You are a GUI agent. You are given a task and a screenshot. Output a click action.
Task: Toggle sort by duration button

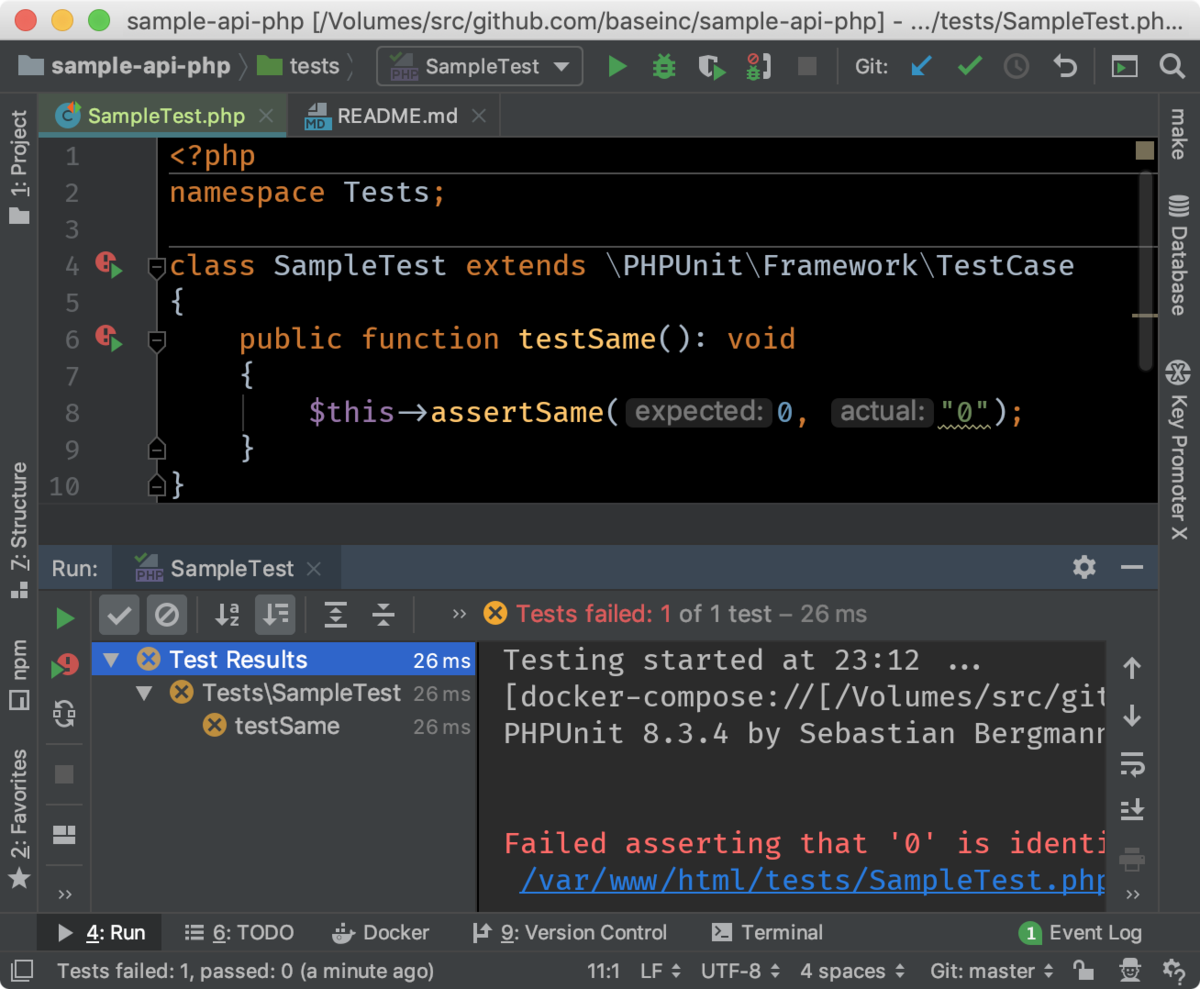(x=275, y=615)
